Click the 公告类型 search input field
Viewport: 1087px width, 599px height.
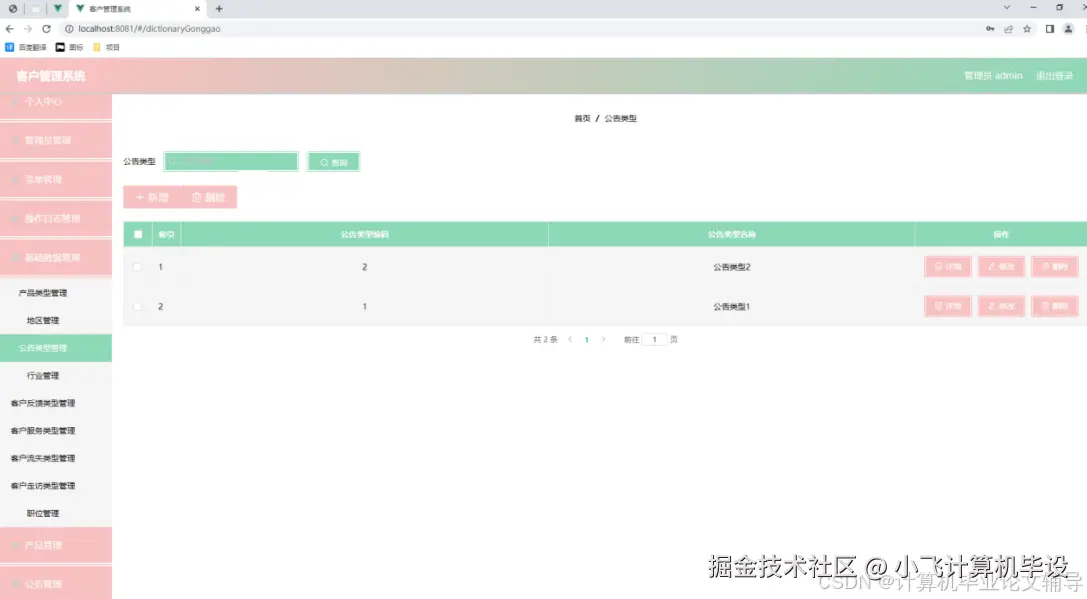tap(231, 162)
